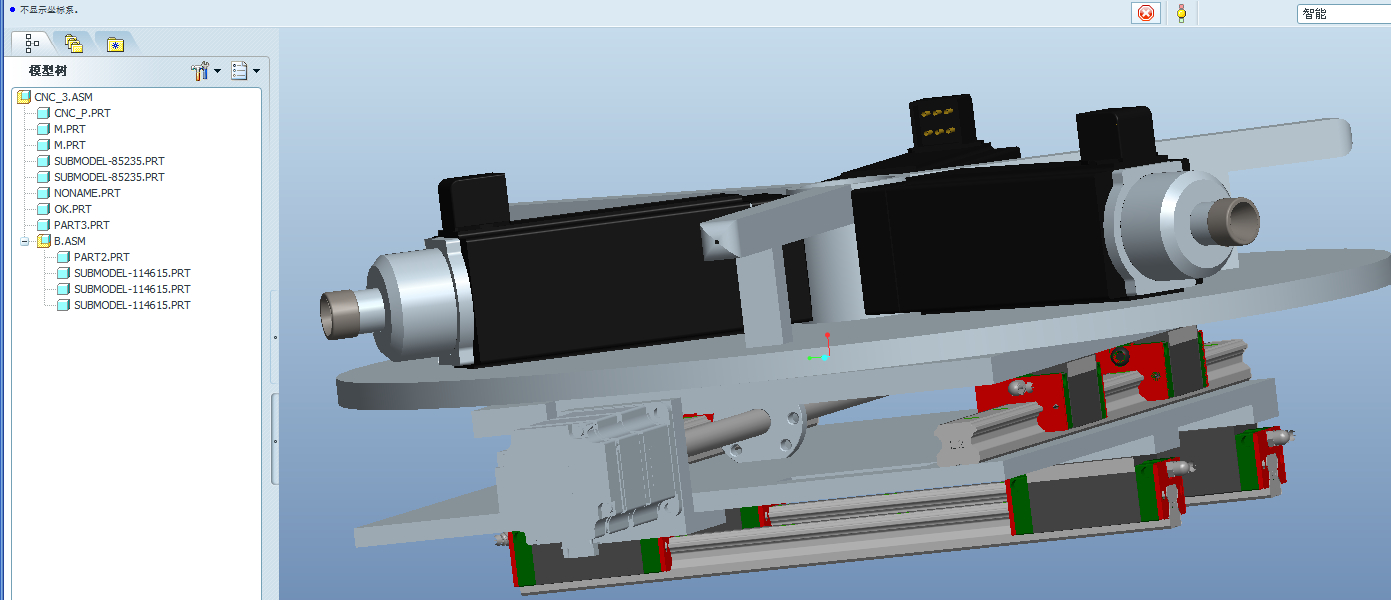Select PART3.PRT in the model tree
1391x600 pixels.
coord(73,225)
